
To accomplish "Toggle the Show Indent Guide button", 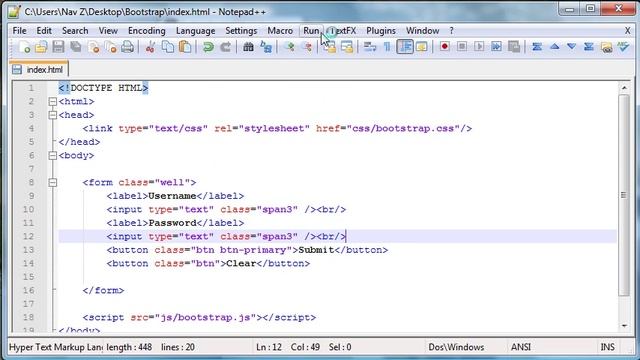I will 404,47.
